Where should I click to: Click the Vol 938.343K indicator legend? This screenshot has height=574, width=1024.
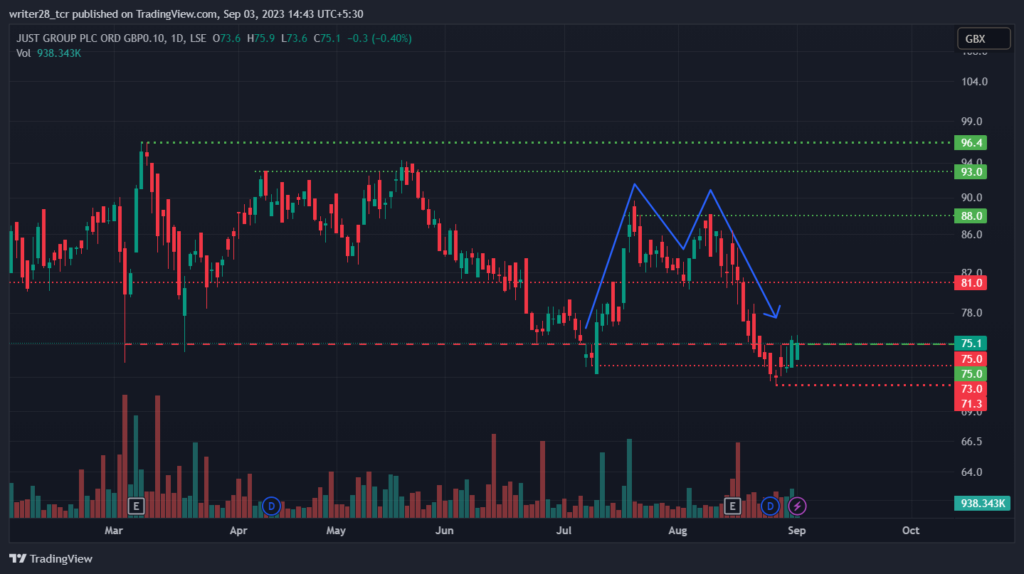point(49,54)
